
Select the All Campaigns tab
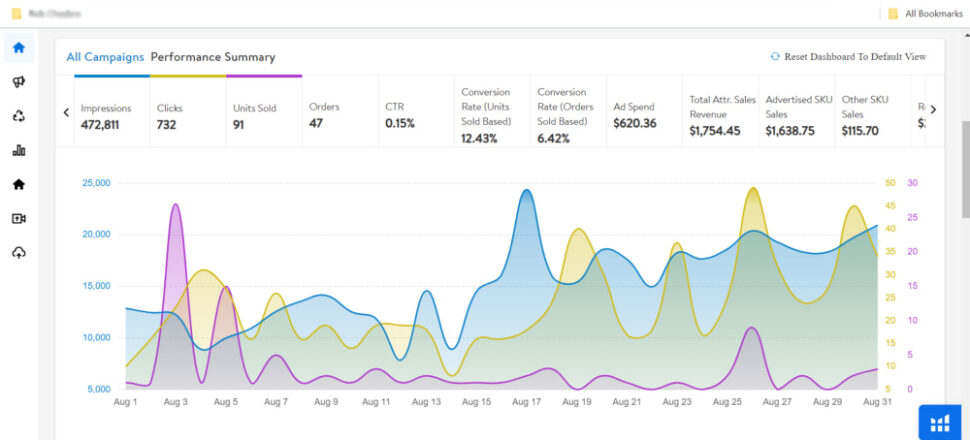click(105, 57)
